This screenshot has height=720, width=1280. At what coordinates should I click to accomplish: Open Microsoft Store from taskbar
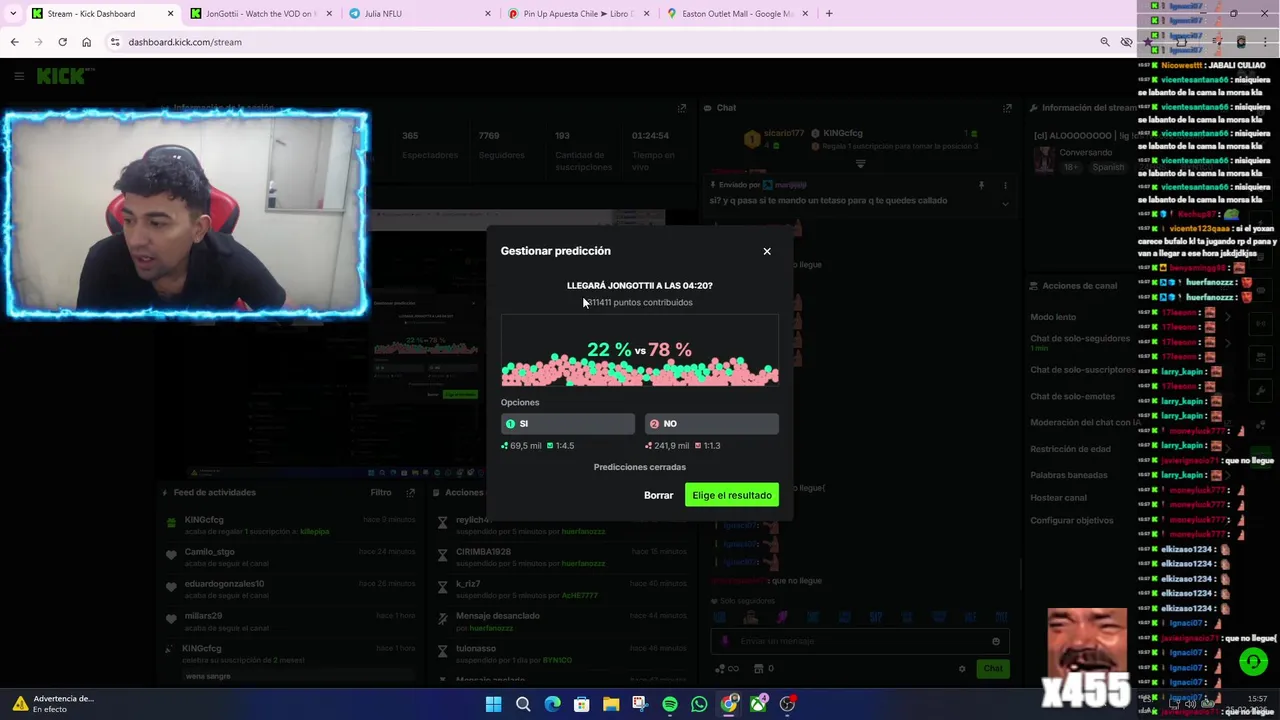click(581, 704)
